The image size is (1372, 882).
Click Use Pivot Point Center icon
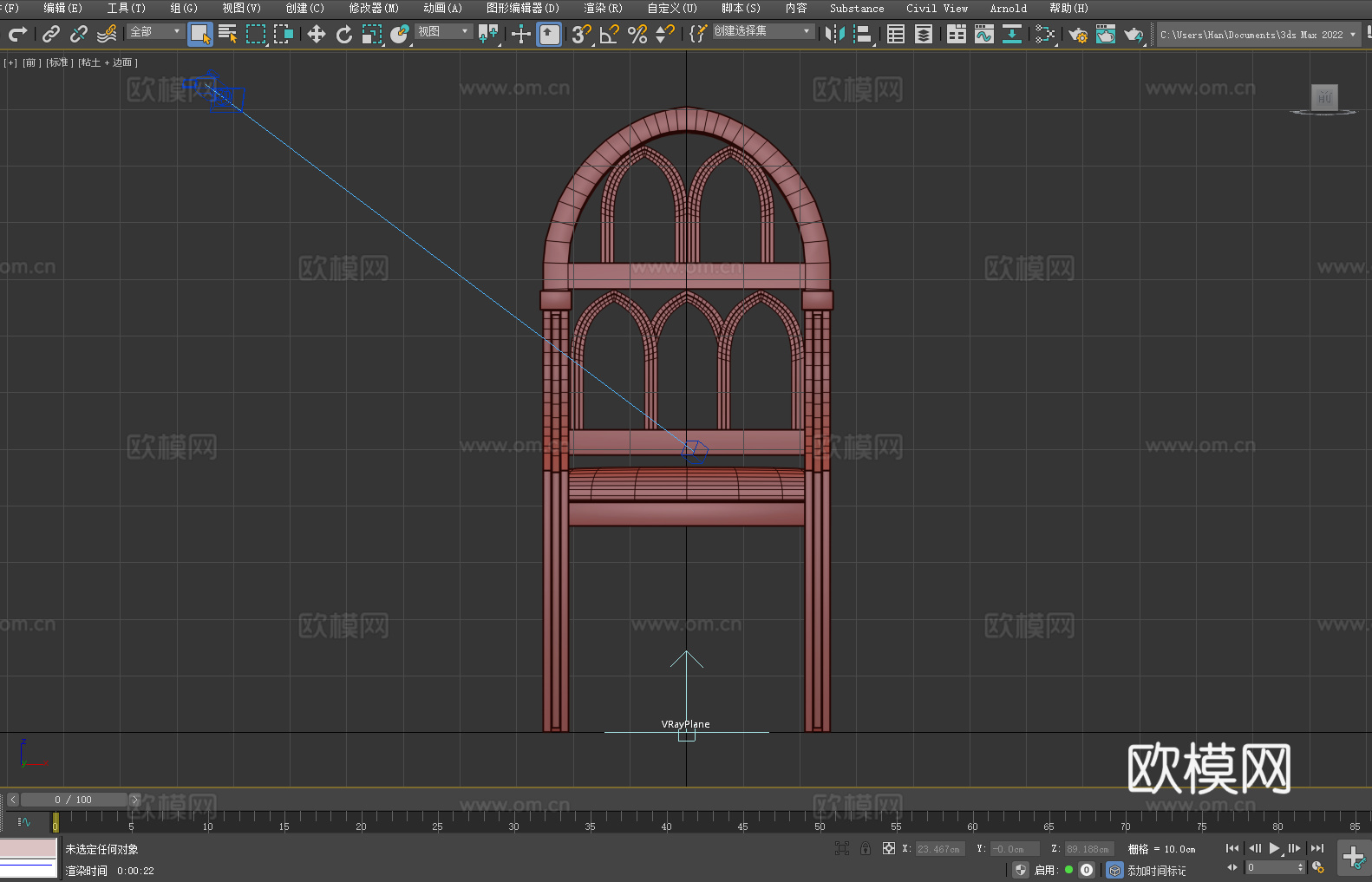tap(488, 34)
